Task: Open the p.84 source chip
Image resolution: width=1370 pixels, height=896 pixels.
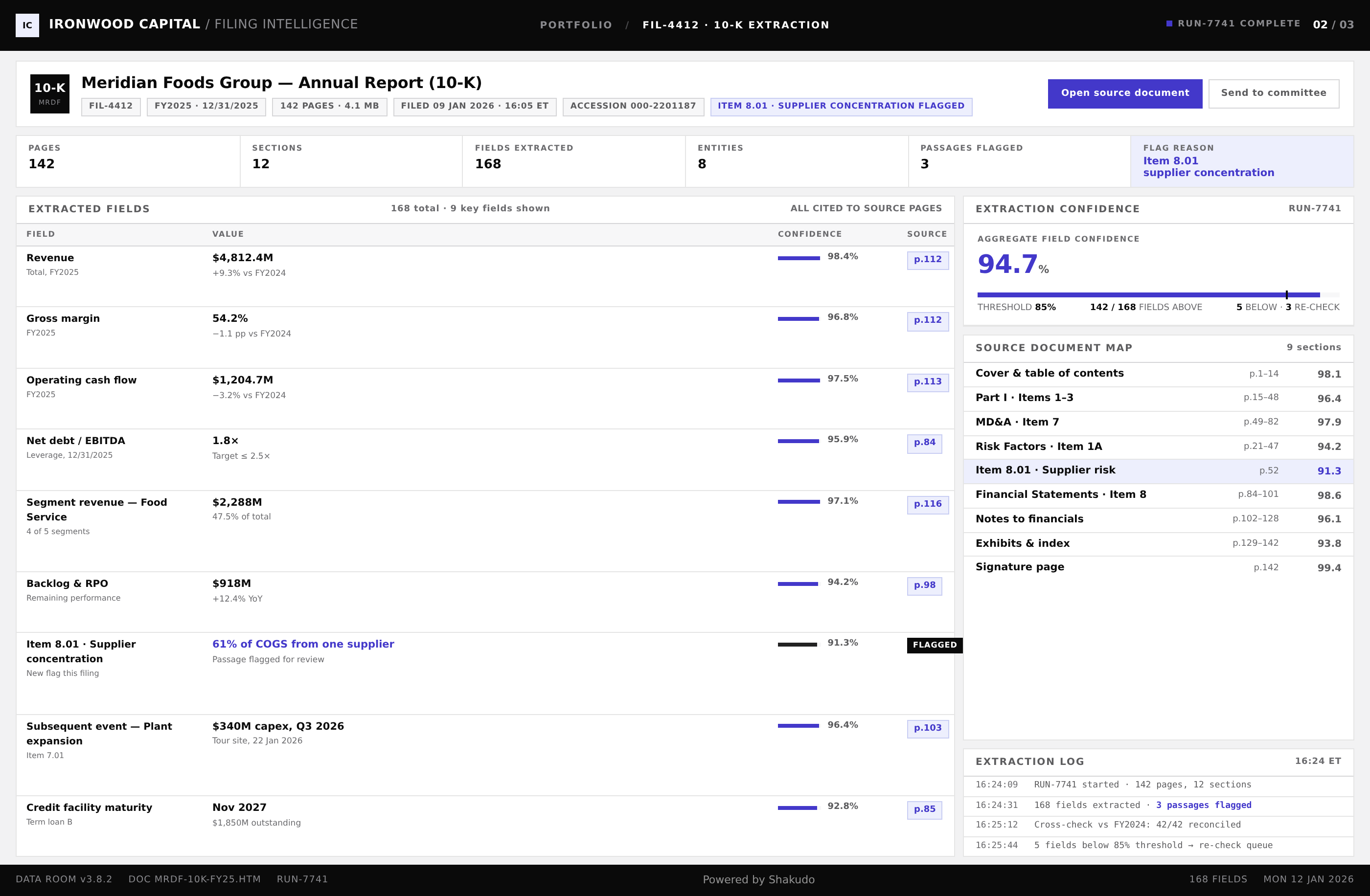Action: pyautogui.click(x=924, y=443)
